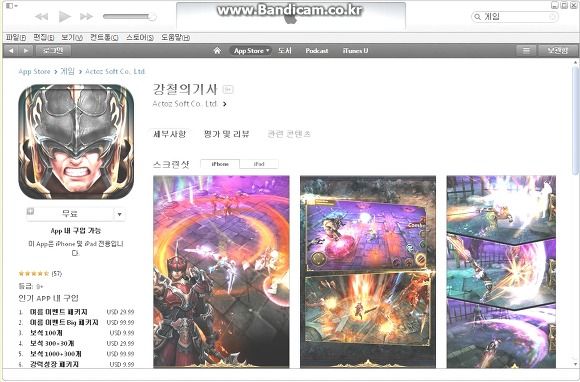
Task: Select the 세부사항 details tab
Action: (x=169, y=134)
